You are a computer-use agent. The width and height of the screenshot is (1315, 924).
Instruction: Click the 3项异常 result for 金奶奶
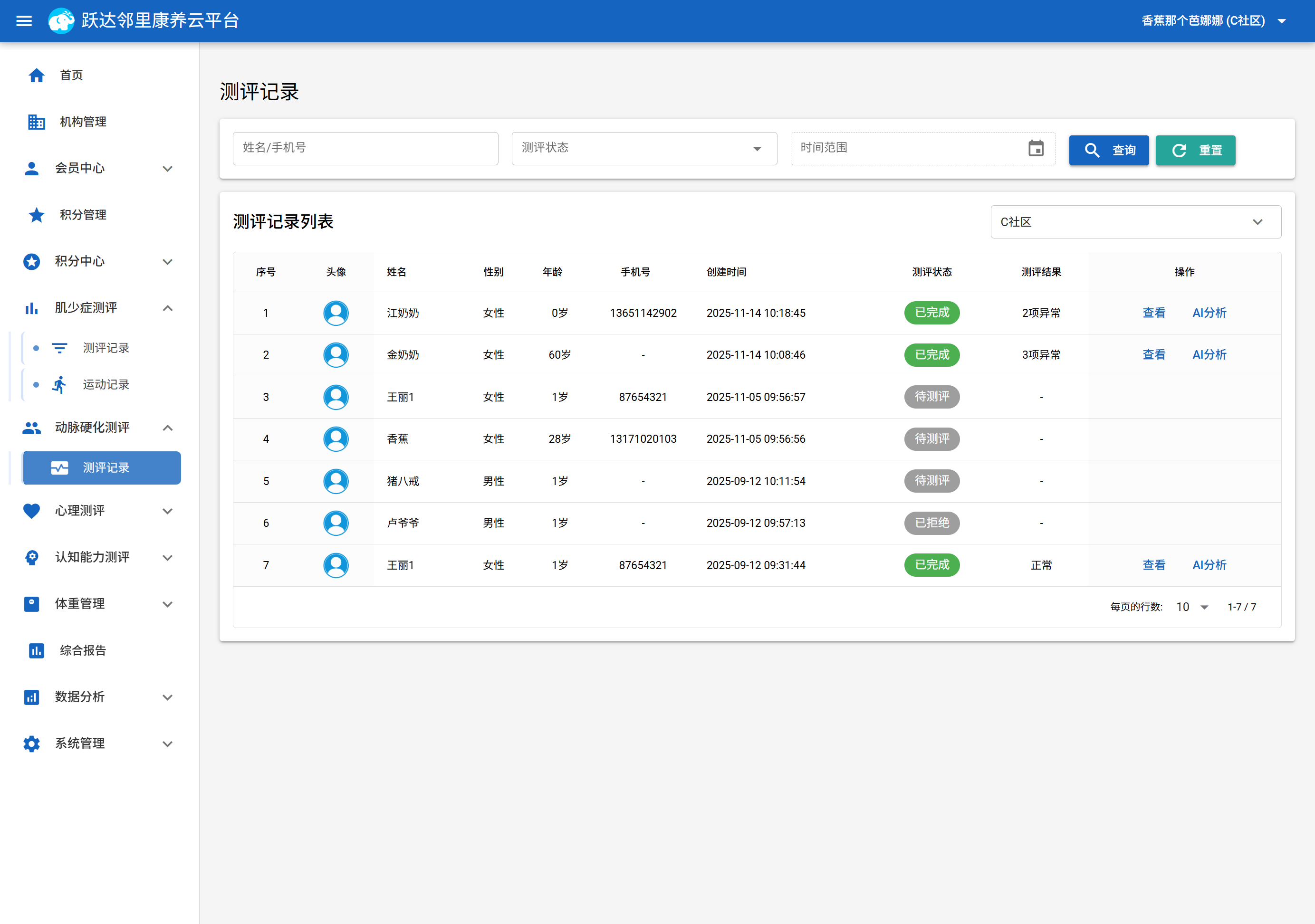pos(1041,355)
